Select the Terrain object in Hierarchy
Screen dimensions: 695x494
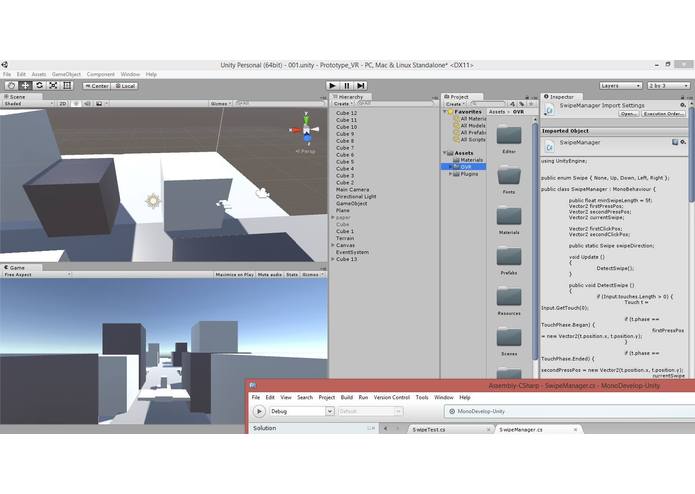(345, 238)
